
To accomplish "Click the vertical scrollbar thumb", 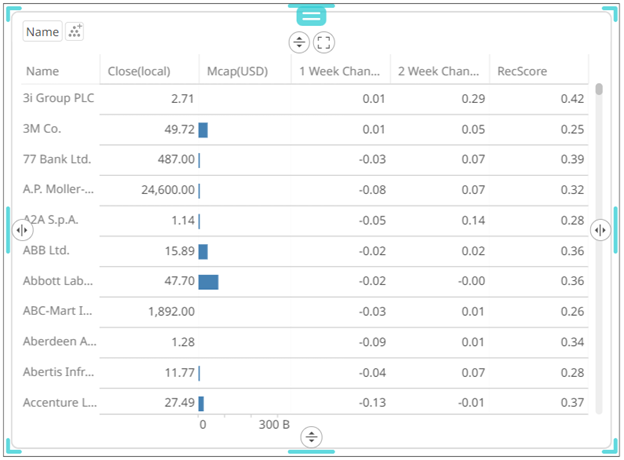I will 599,89.
